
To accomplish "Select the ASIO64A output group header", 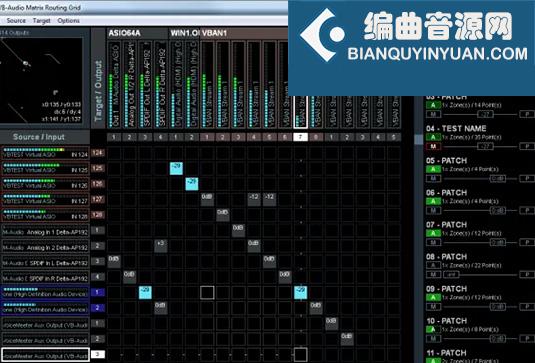I will click(x=137, y=33).
